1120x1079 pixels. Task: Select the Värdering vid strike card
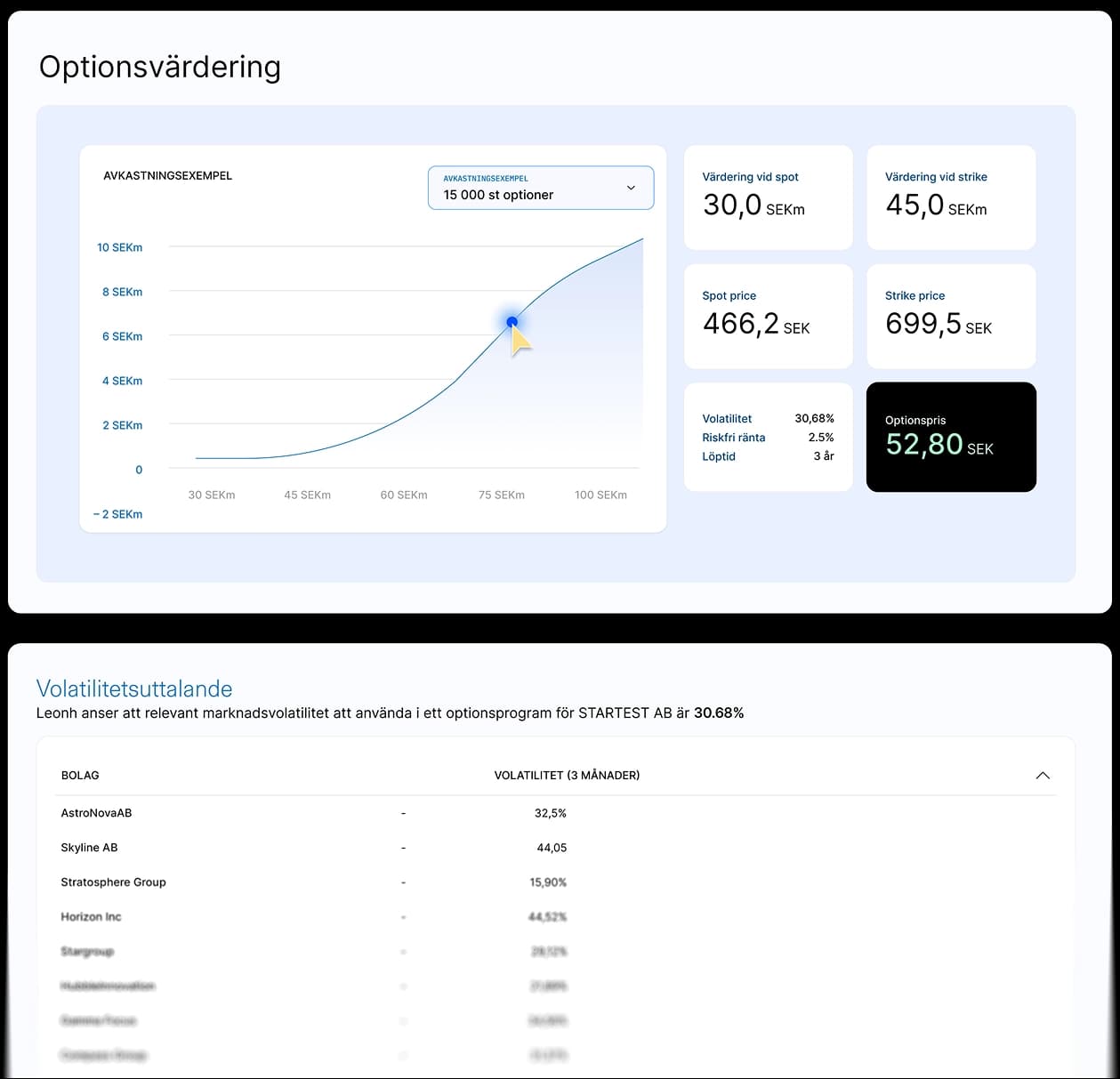[x=950, y=197]
